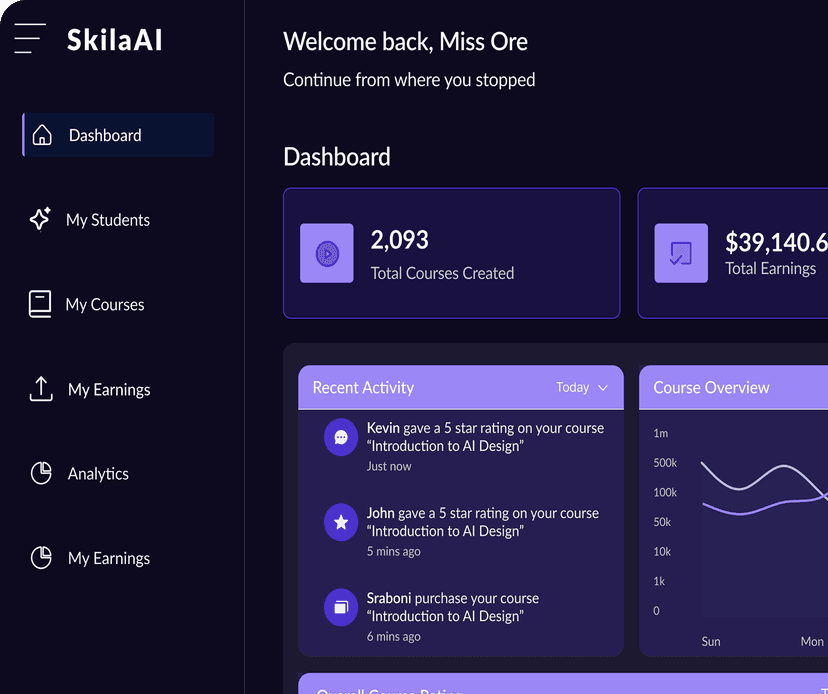Click the spiral icon on Total Courses Created
This screenshot has height=694, width=828.
[x=326, y=253]
